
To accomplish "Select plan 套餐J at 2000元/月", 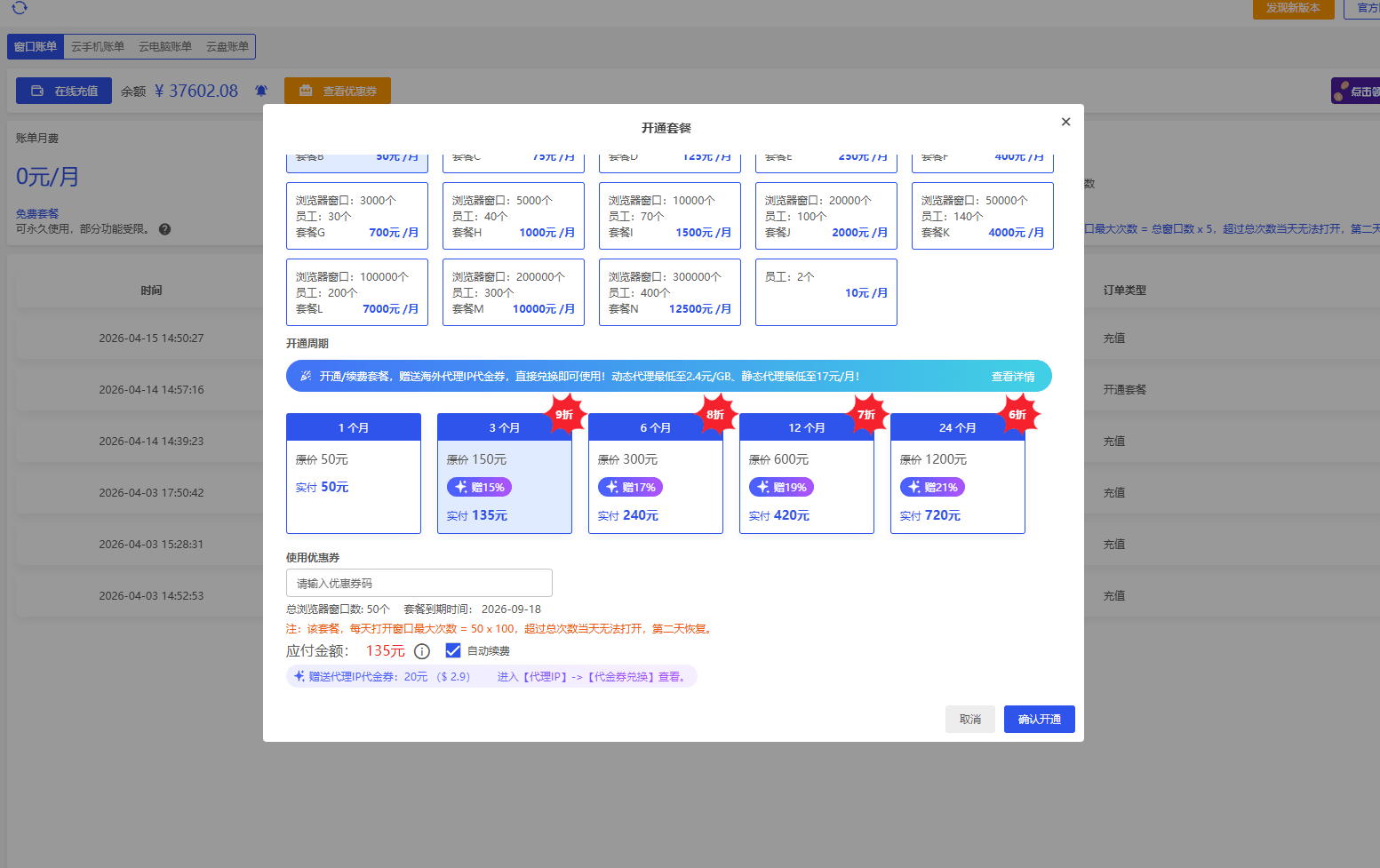I will 826,216.
